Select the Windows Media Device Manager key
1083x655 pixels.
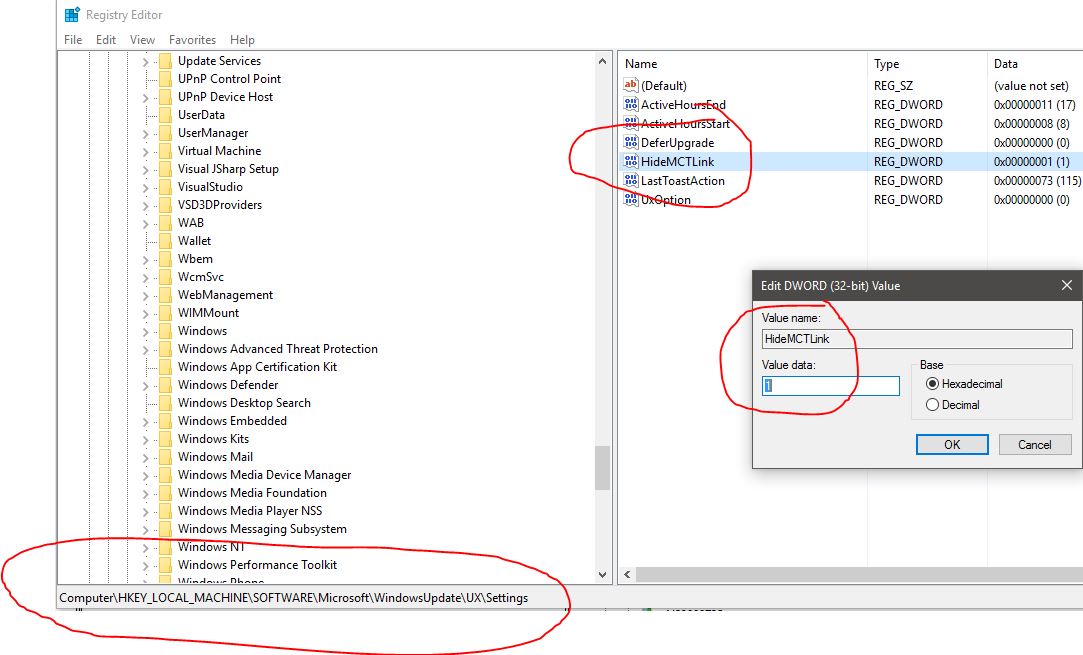265,475
